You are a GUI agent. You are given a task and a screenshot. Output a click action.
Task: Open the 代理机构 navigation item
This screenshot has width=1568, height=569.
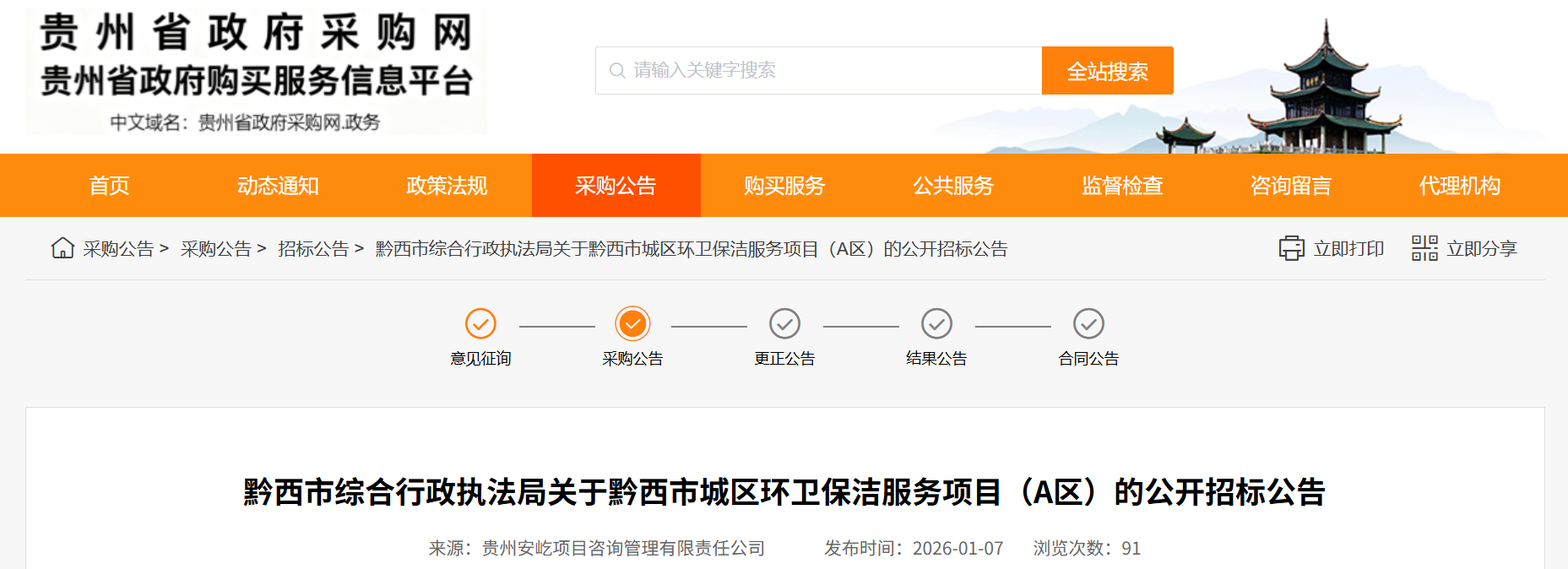click(x=1459, y=186)
